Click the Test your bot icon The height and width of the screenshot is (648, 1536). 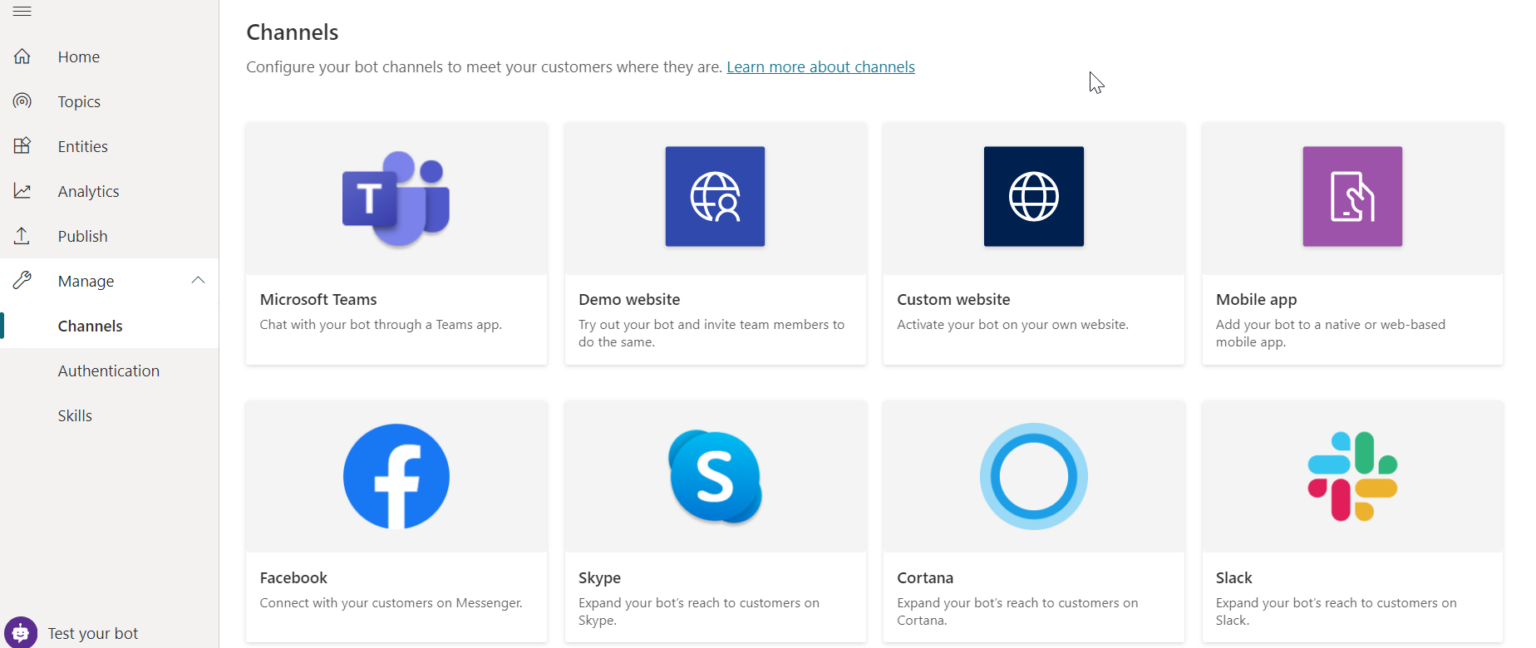pyautogui.click(x=20, y=633)
